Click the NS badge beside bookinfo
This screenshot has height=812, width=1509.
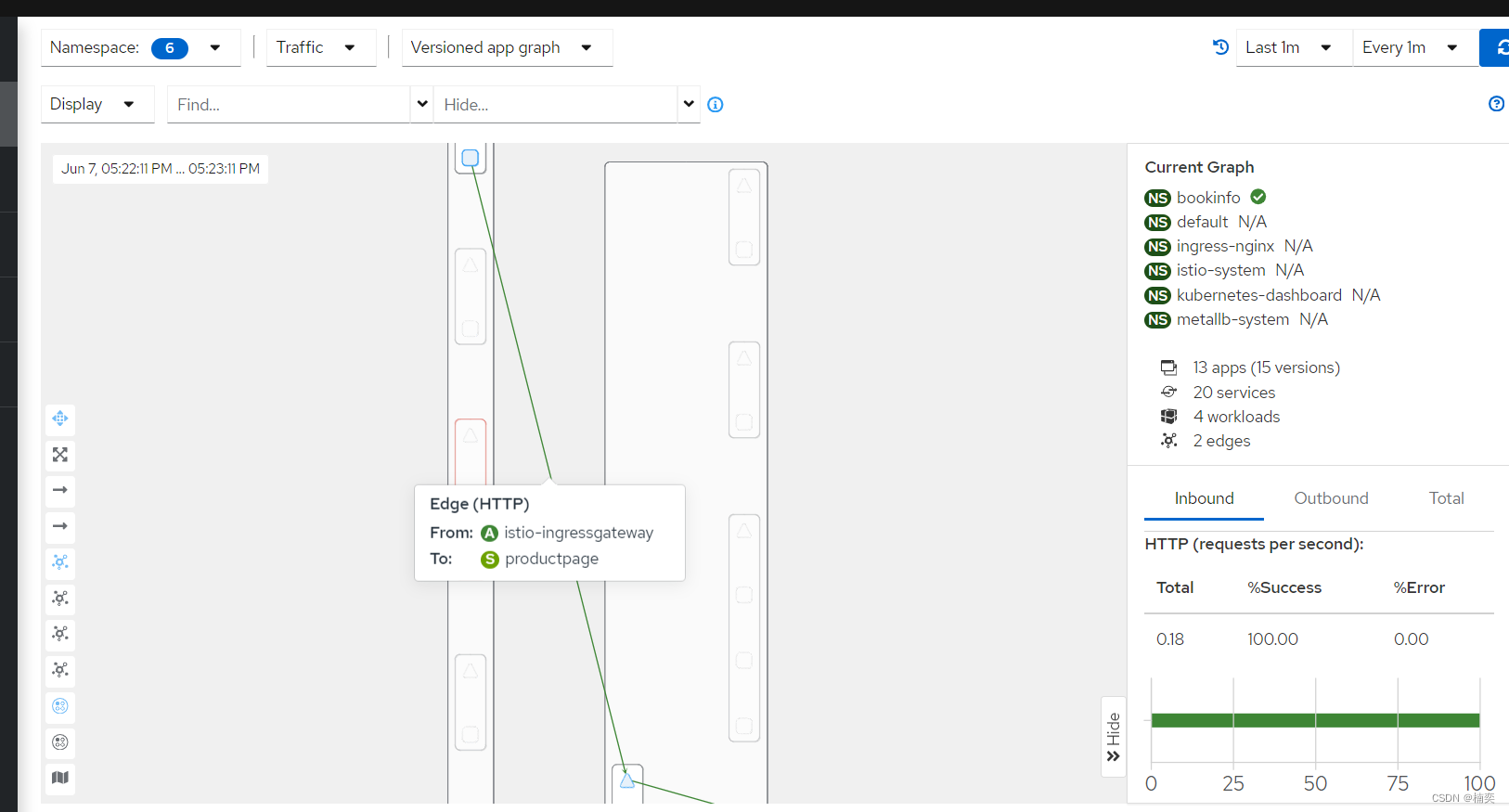click(1157, 198)
